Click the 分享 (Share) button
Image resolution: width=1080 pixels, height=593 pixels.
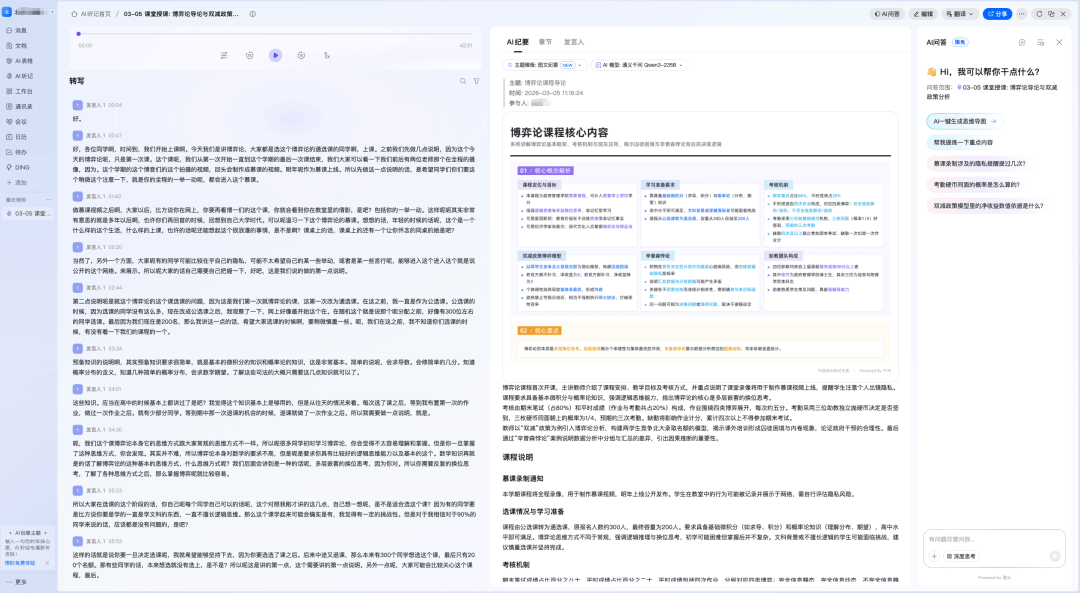click(x=995, y=13)
